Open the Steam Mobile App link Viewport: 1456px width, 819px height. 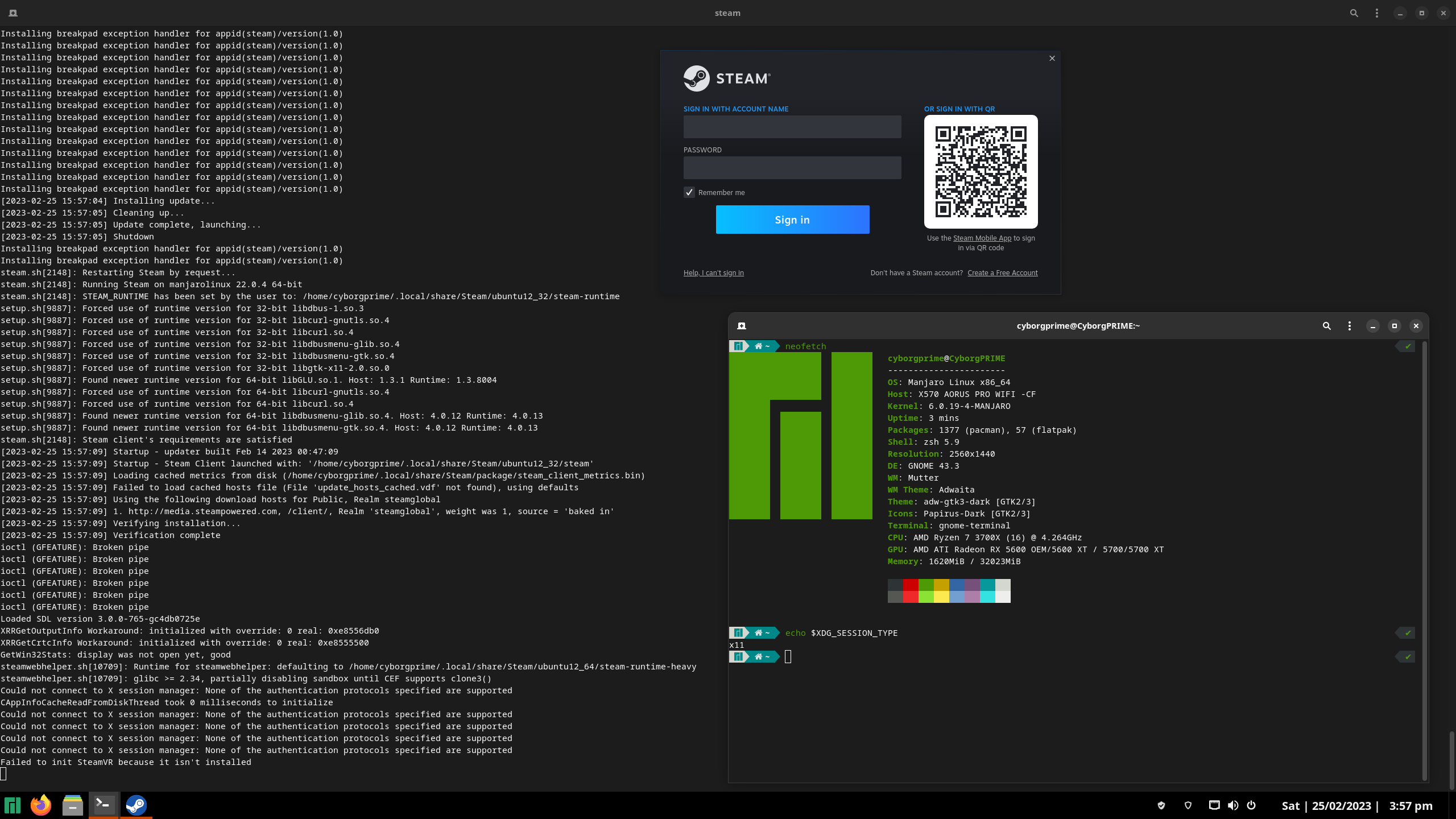click(x=982, y=238)
